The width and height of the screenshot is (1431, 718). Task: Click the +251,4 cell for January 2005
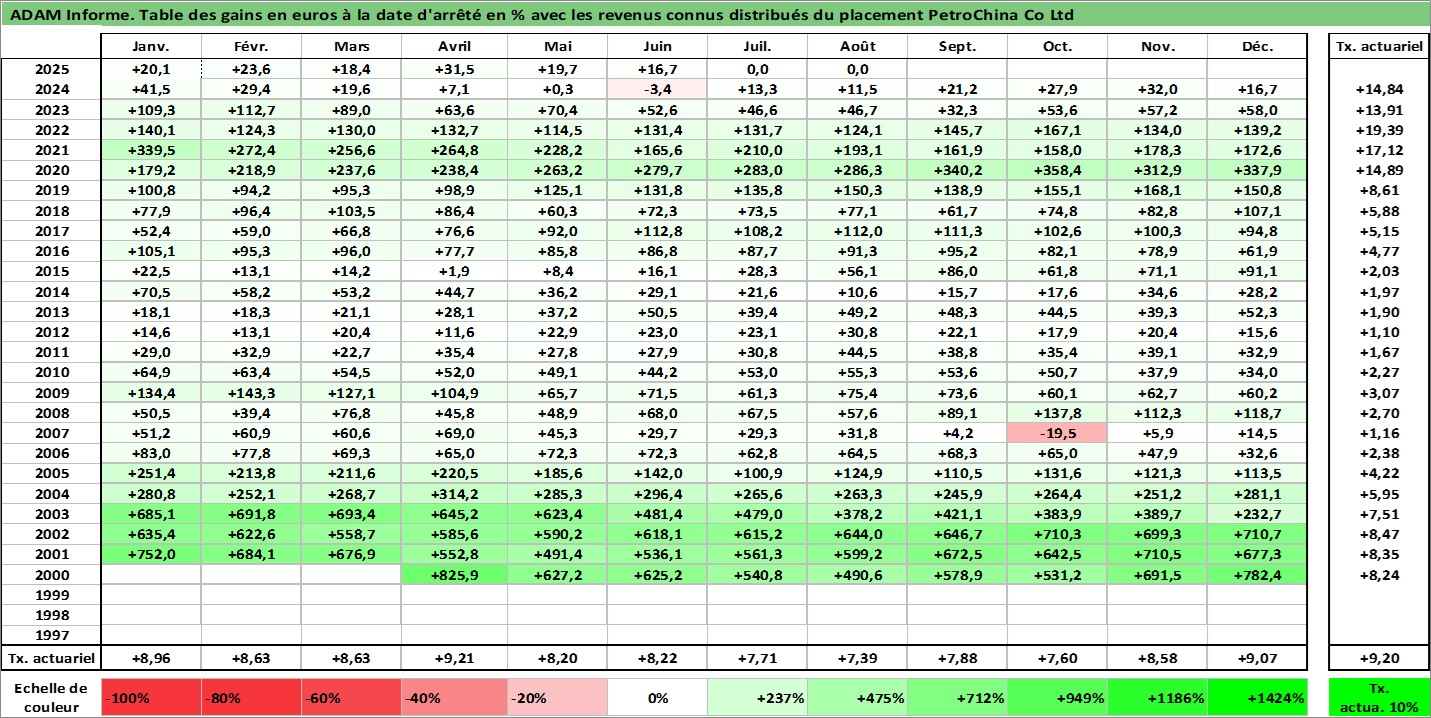[x=152, y=473]
